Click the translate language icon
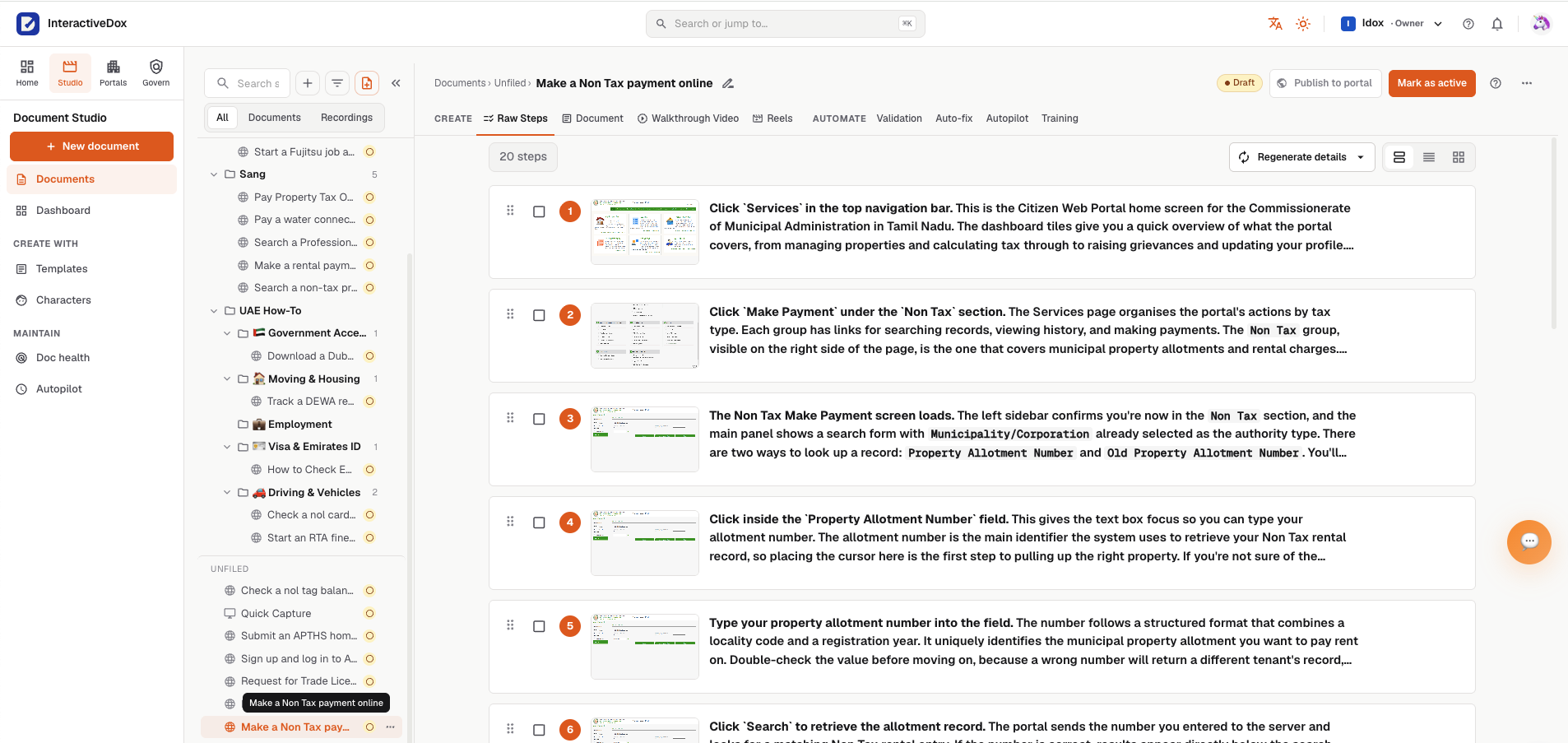The width and height of the screenshot is (1568, 743). click(x=1275, y=24)
